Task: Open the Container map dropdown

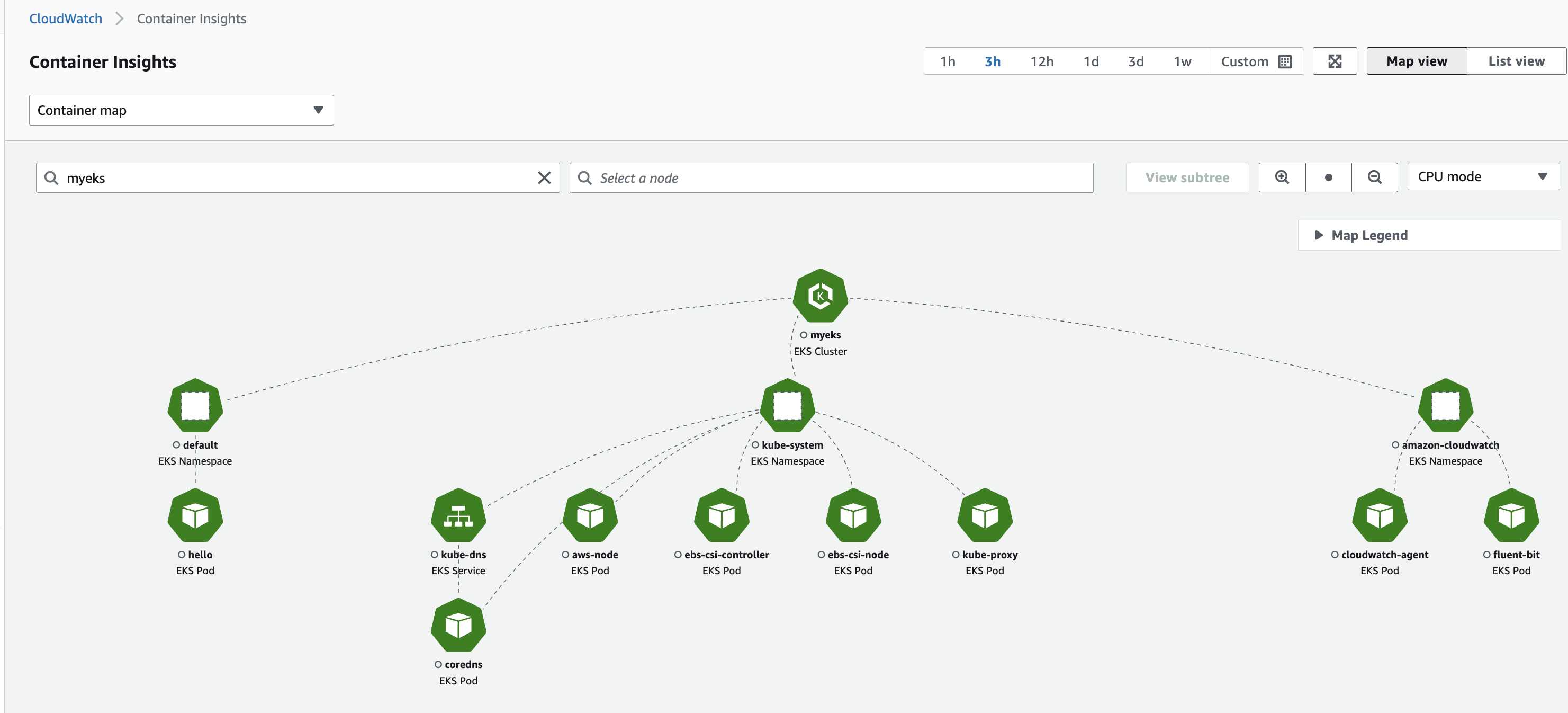Action: click(181, 110)
